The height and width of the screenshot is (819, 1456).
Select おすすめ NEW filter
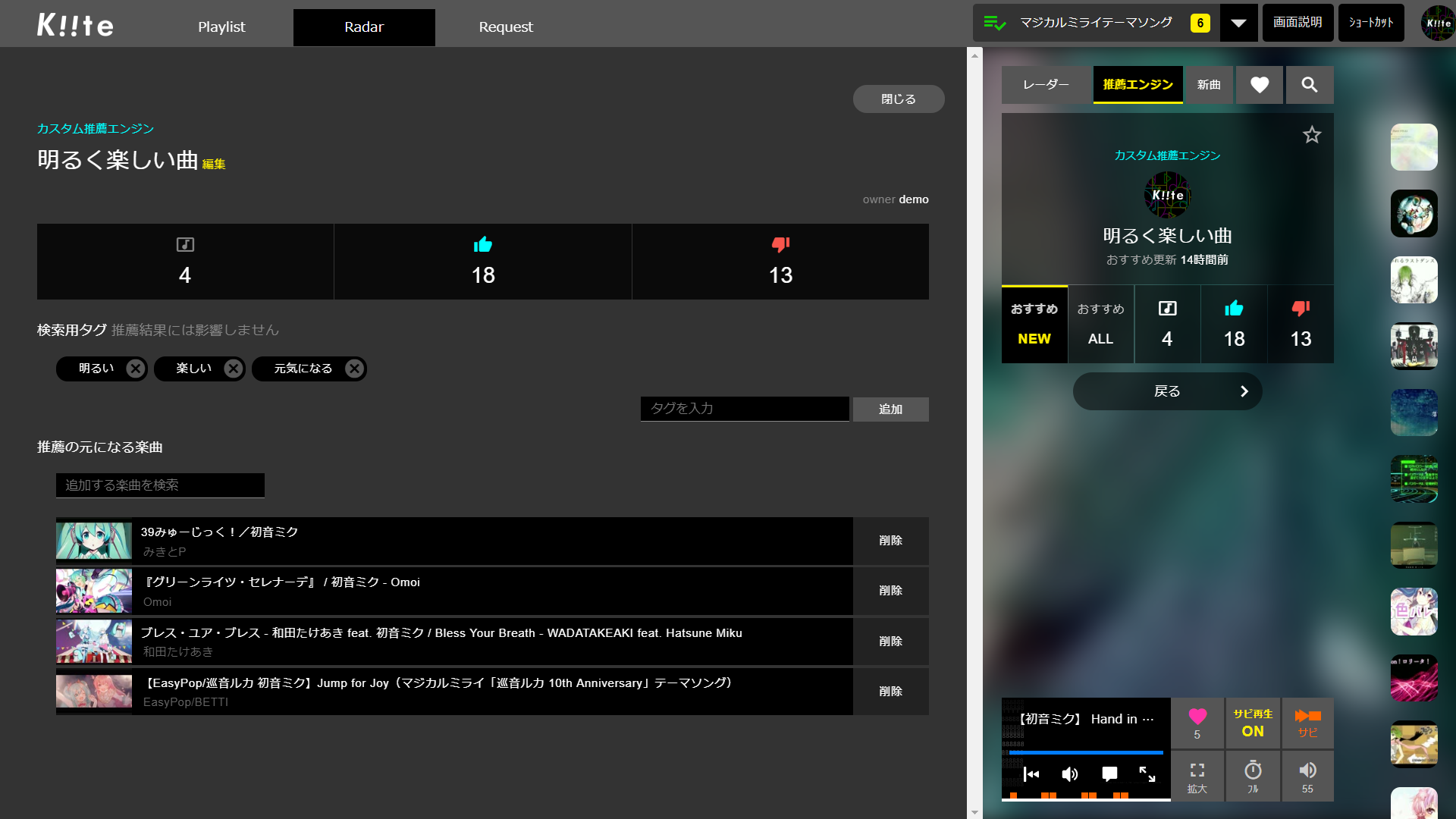(x=1034, y=325)
